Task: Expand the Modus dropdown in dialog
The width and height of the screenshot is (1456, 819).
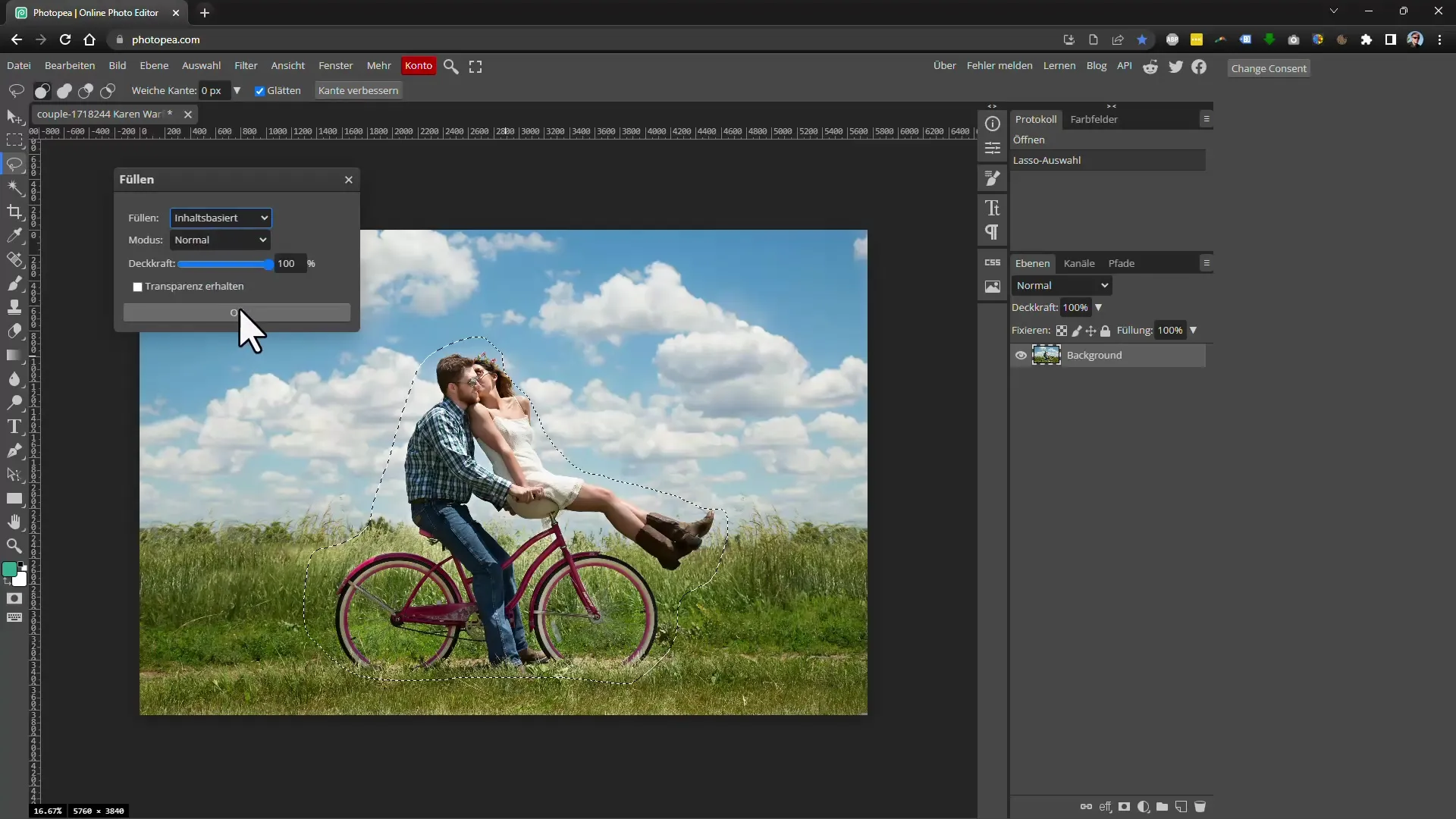Action: pos(220,239)
